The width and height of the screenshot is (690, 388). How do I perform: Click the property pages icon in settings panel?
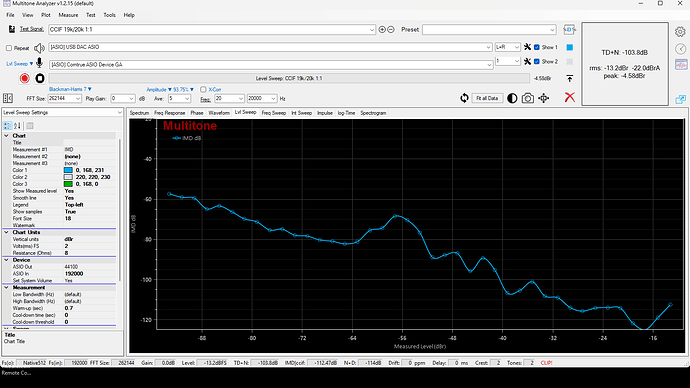30,126
